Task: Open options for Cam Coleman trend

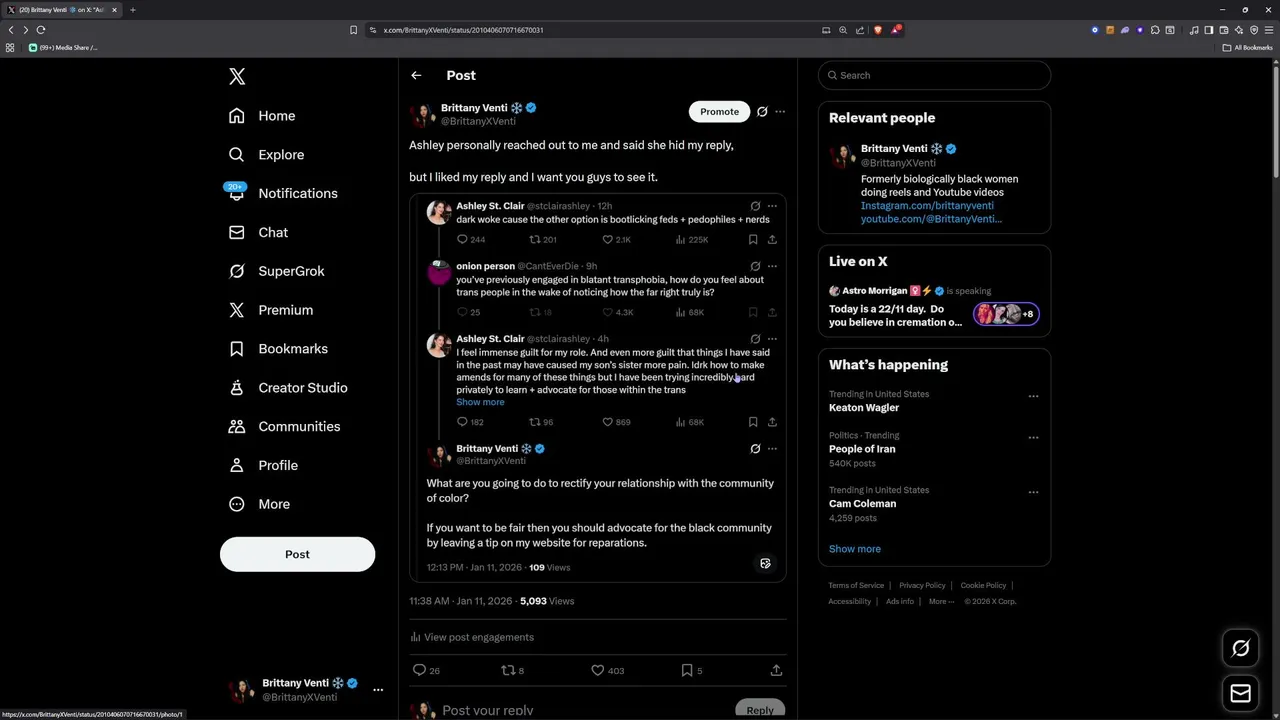Action: pyautogui.click(x=1033, y=492)
